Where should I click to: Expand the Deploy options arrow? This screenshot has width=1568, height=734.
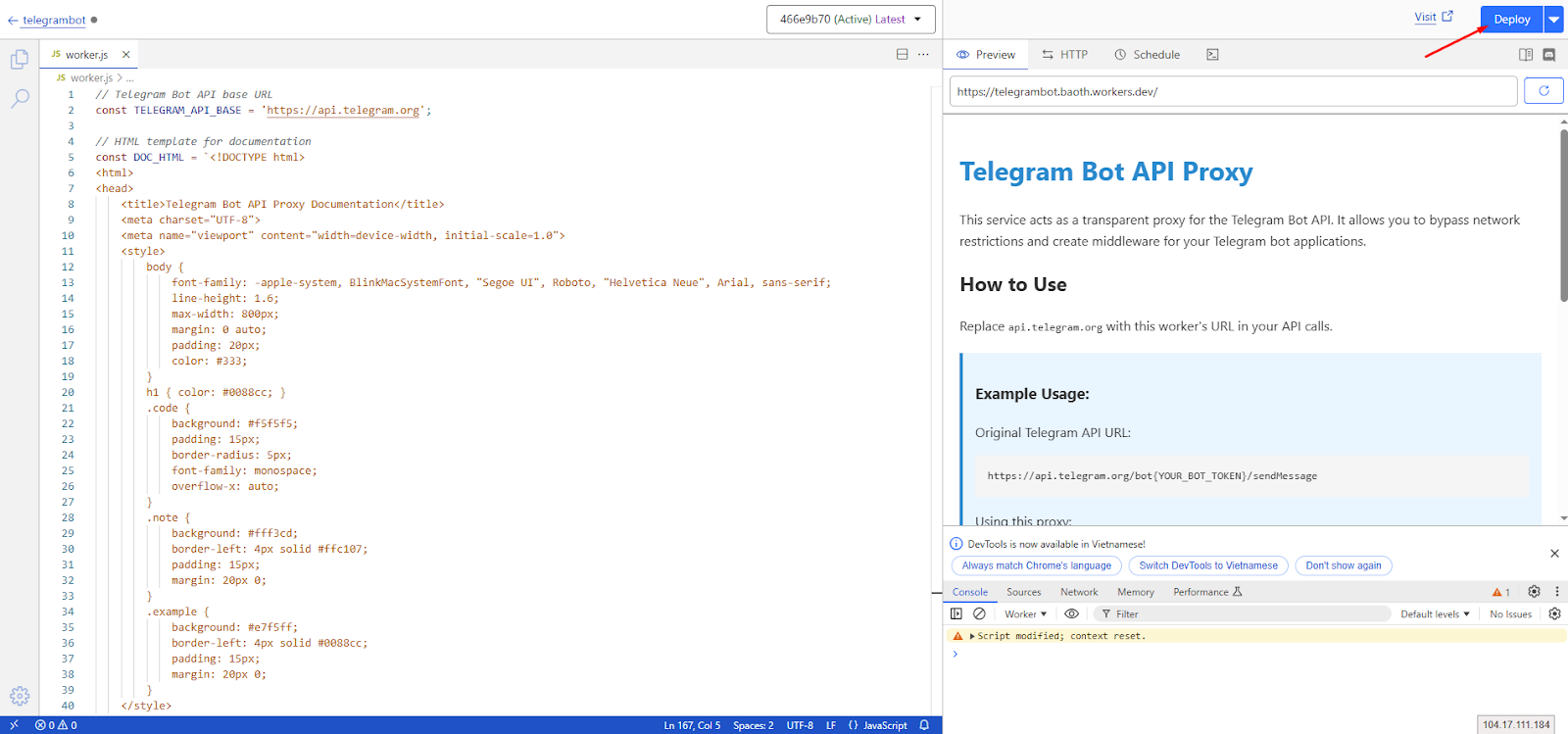1554,19
